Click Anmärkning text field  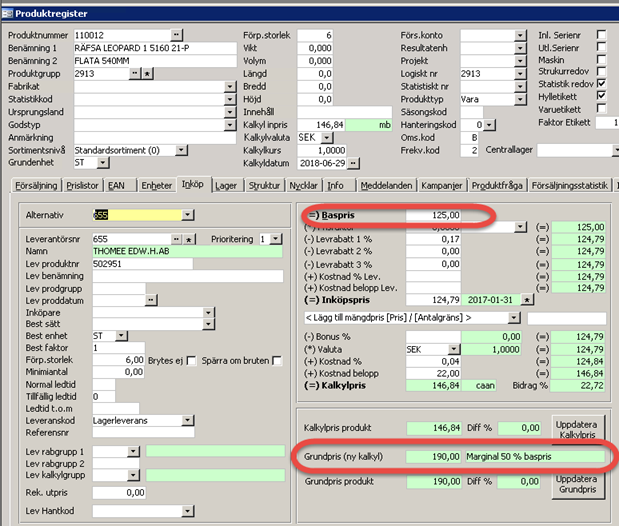155,137
